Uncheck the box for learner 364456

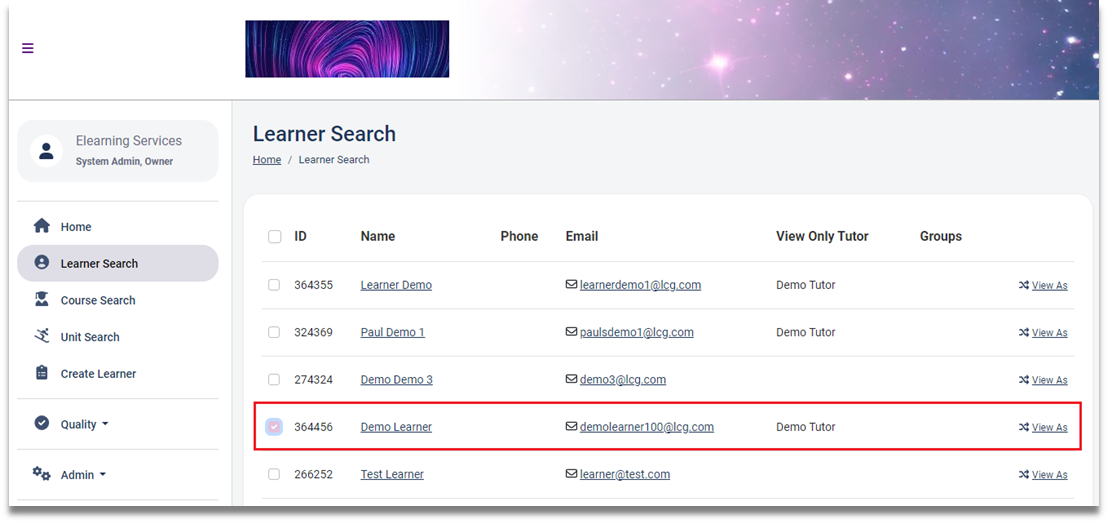tap(273, 427)
